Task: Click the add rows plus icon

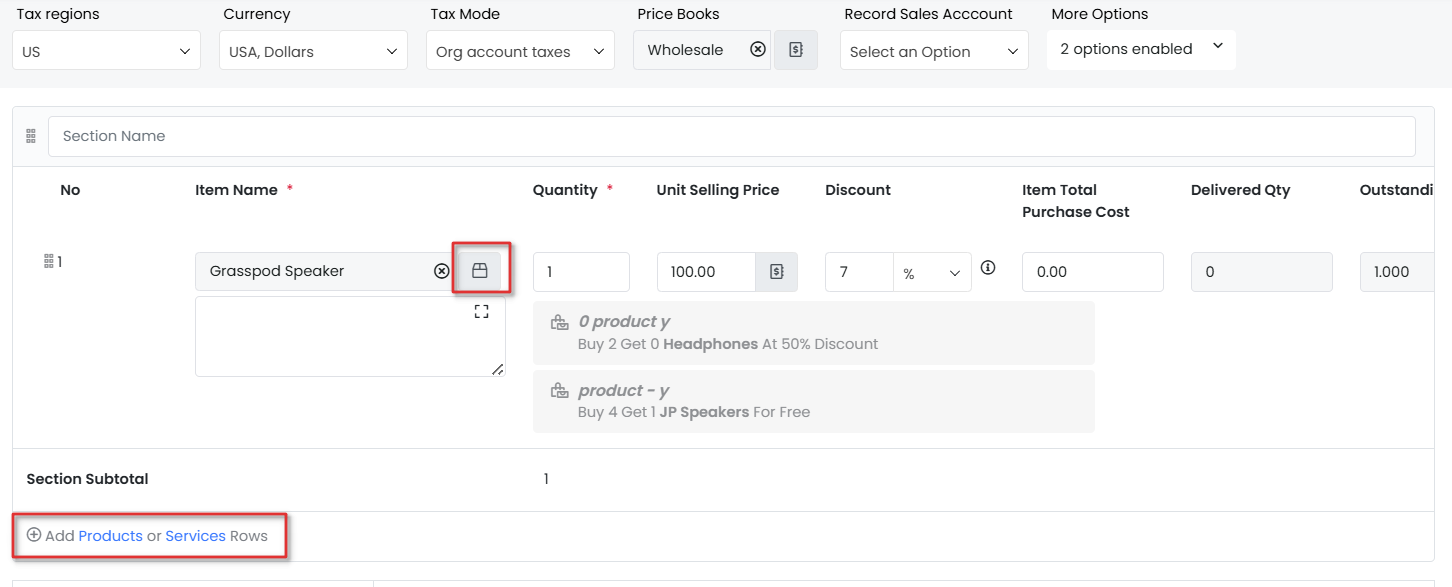Action: pyautogui.click(x=34, y=535)
